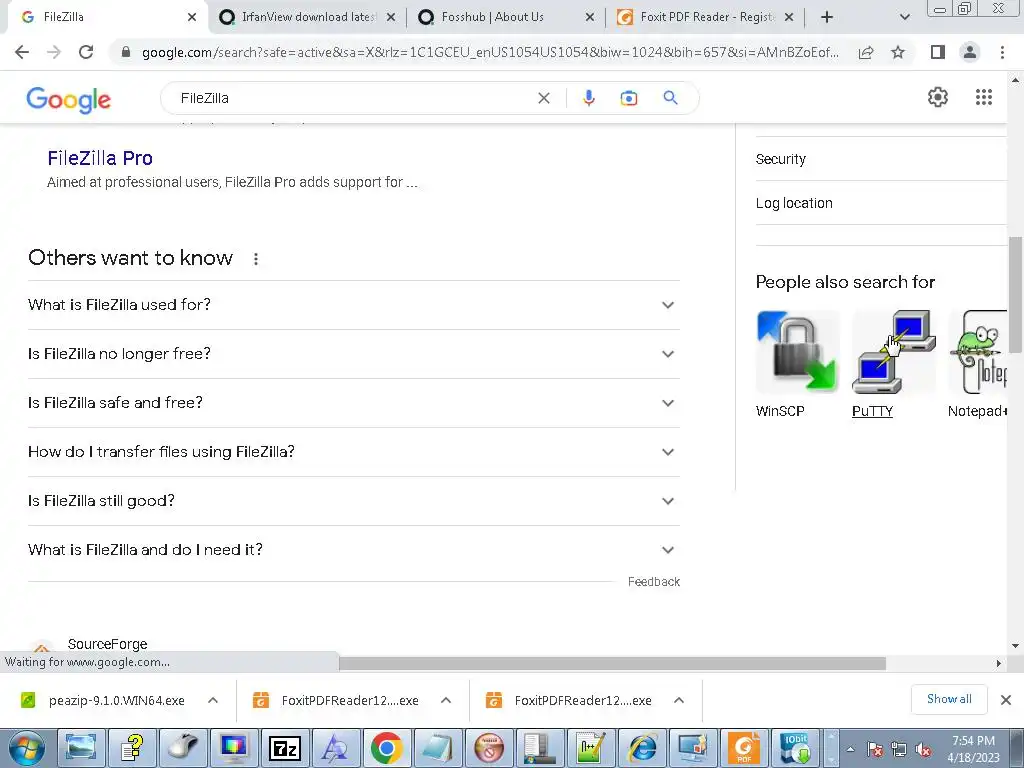Open Chrome's three-dot menu
Screen dimensions: 1024x768
[1002, 52]
